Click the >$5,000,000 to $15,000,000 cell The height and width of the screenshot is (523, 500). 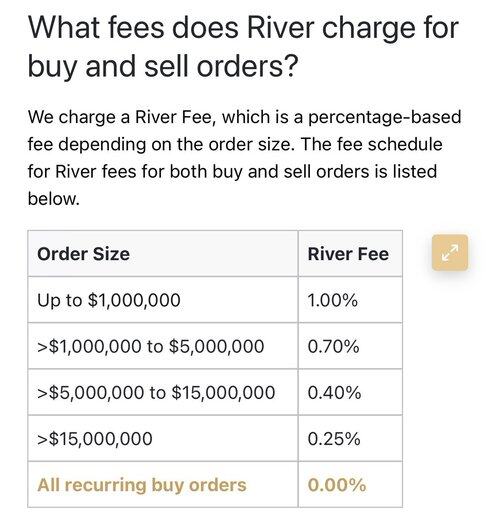click(163, 392)
